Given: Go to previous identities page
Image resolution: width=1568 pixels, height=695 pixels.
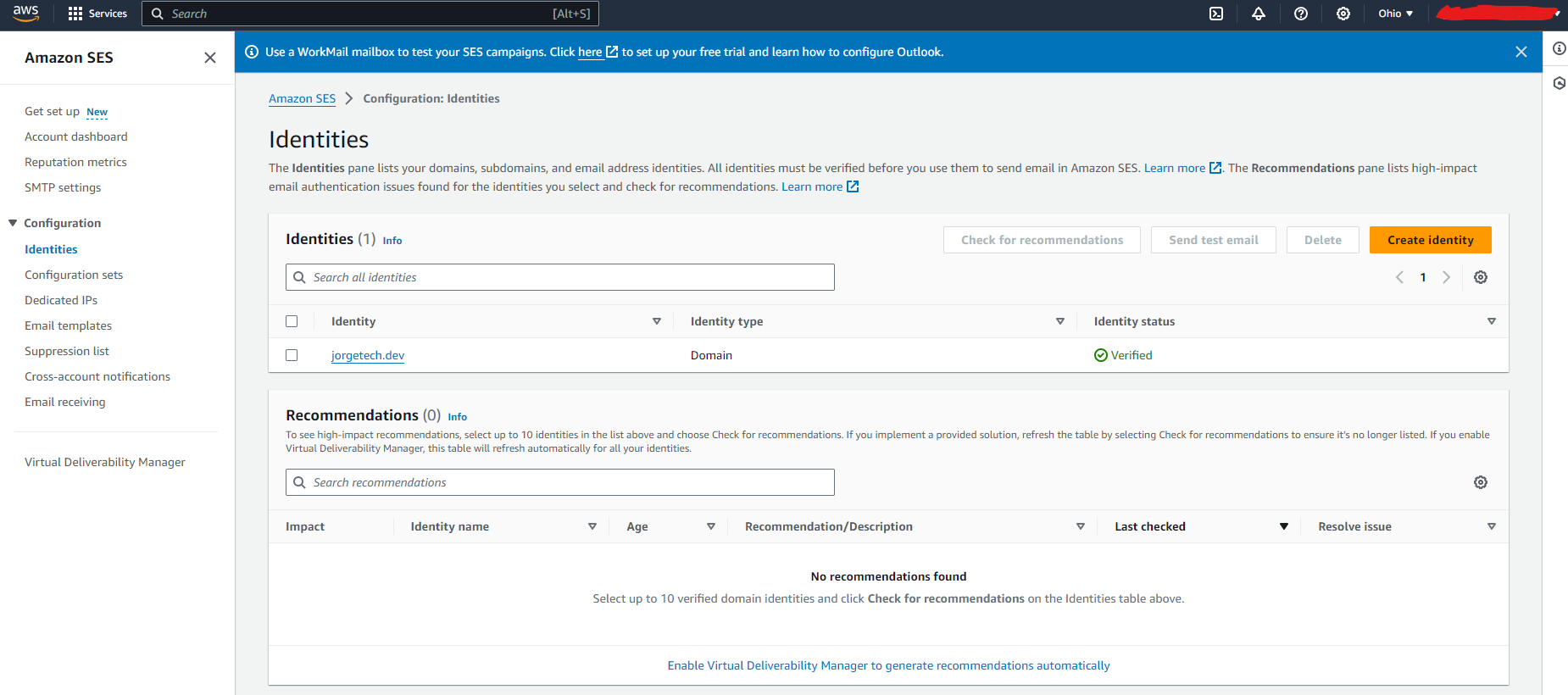Looking at the screenshot, I should point(1399,277).
